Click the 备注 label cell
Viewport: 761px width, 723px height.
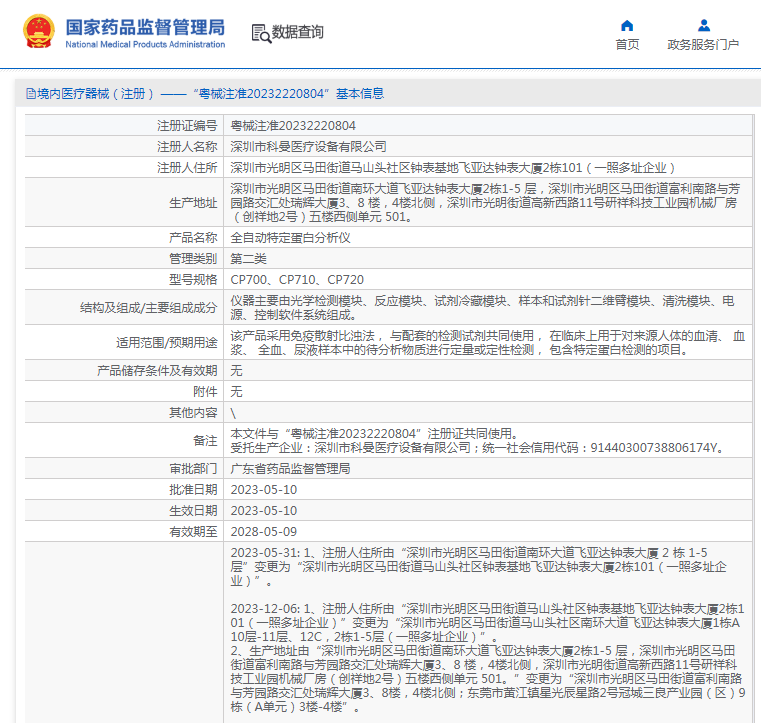tap(124, 441)
